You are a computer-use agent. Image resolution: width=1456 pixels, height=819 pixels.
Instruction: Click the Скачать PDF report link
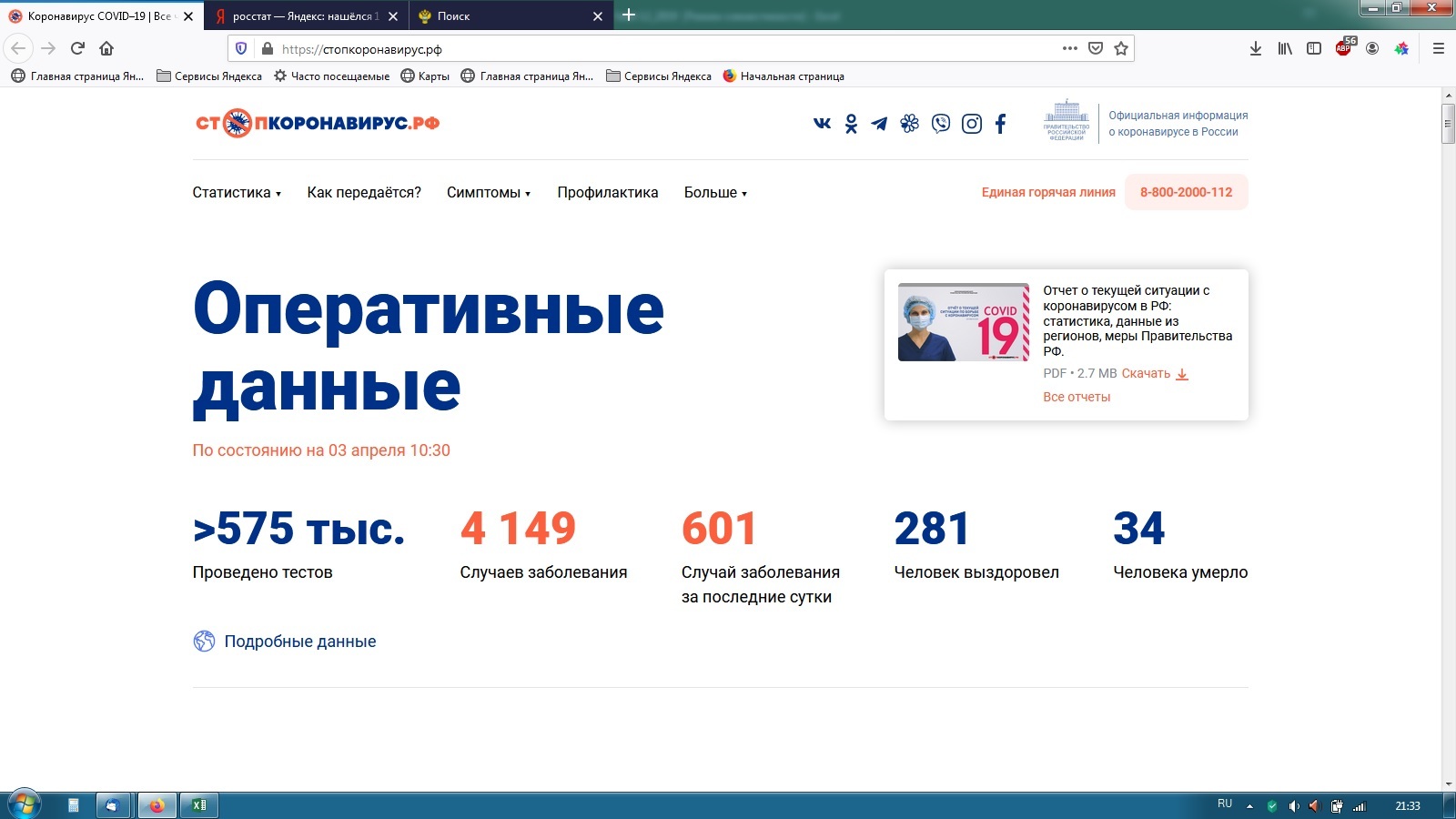click(1146, 373)
